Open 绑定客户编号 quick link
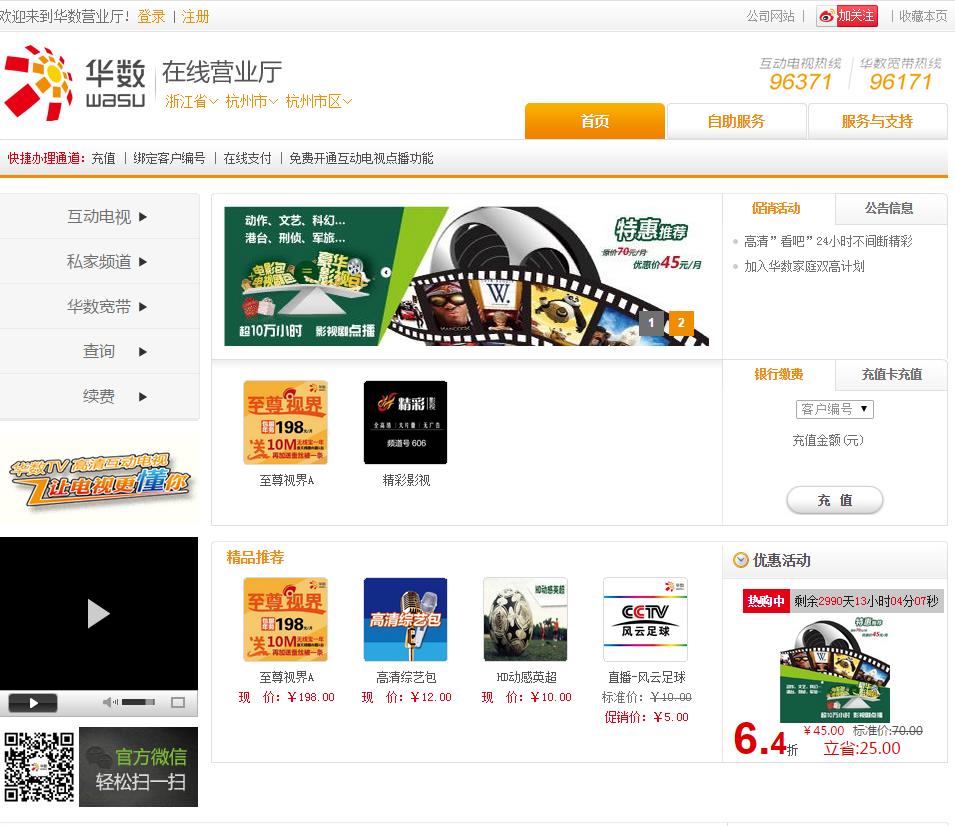This screenshot has height=826, width=955. (x=169, y=158)
